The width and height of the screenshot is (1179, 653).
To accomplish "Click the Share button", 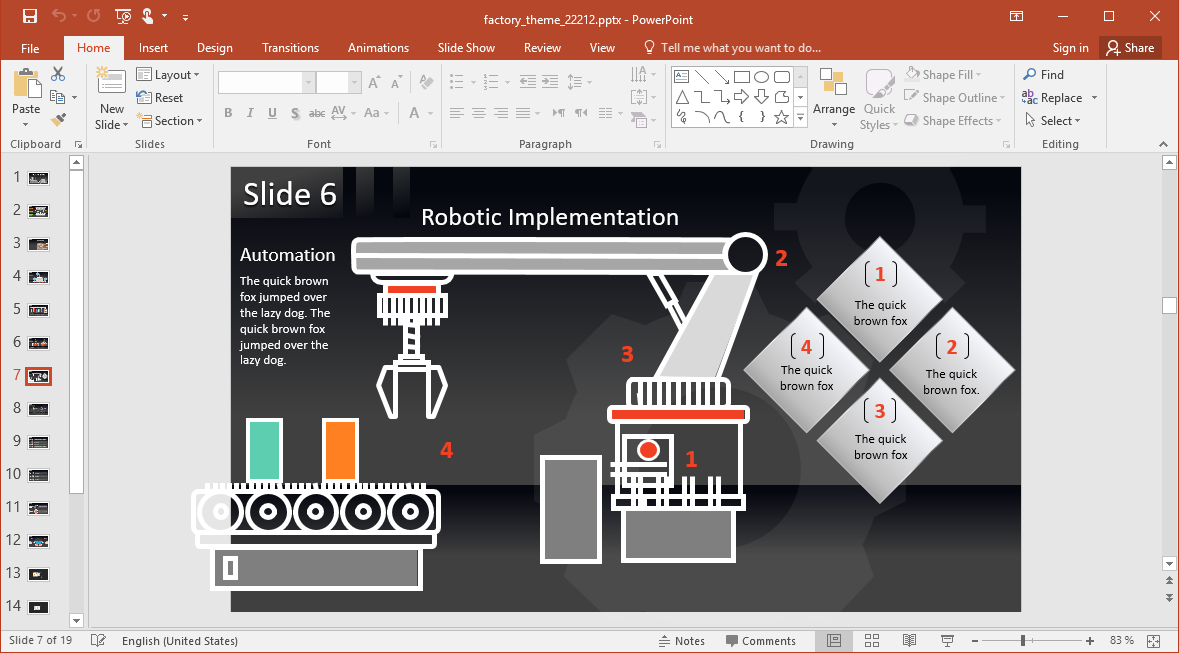I will [1129, 47].
